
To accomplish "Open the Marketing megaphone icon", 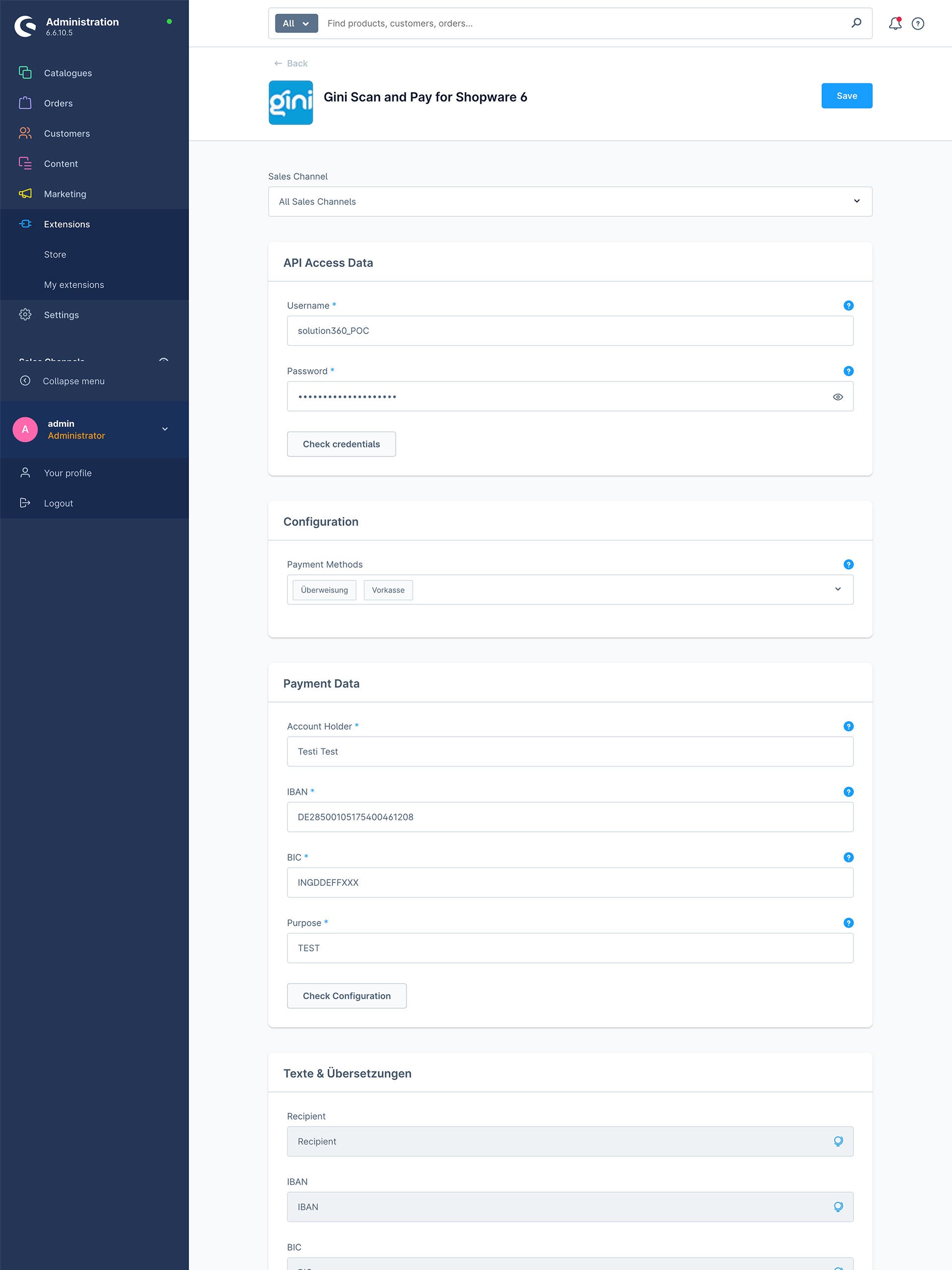I will (25, 193).
